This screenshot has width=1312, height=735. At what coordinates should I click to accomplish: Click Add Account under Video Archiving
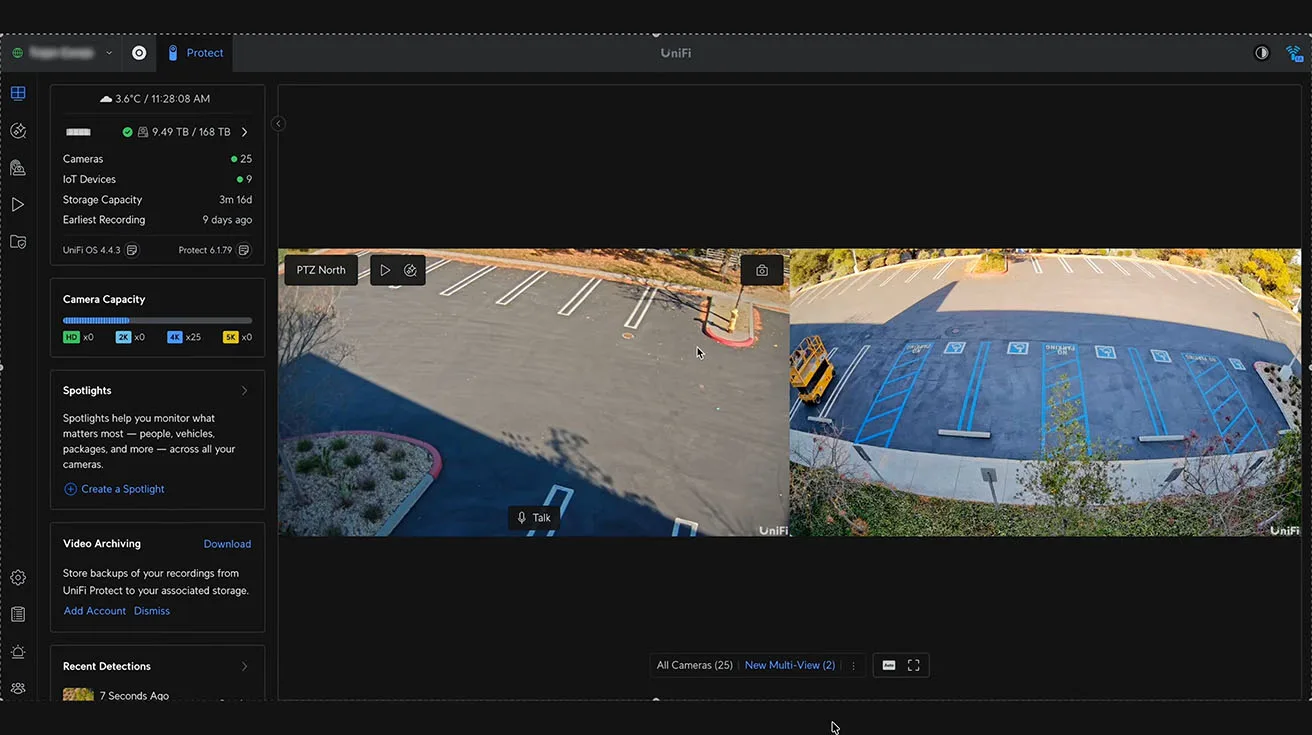click(95, 611)
